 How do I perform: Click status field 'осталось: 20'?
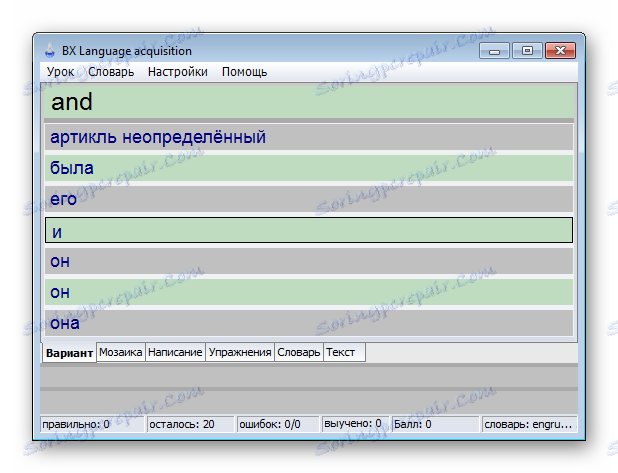[191, 425]
